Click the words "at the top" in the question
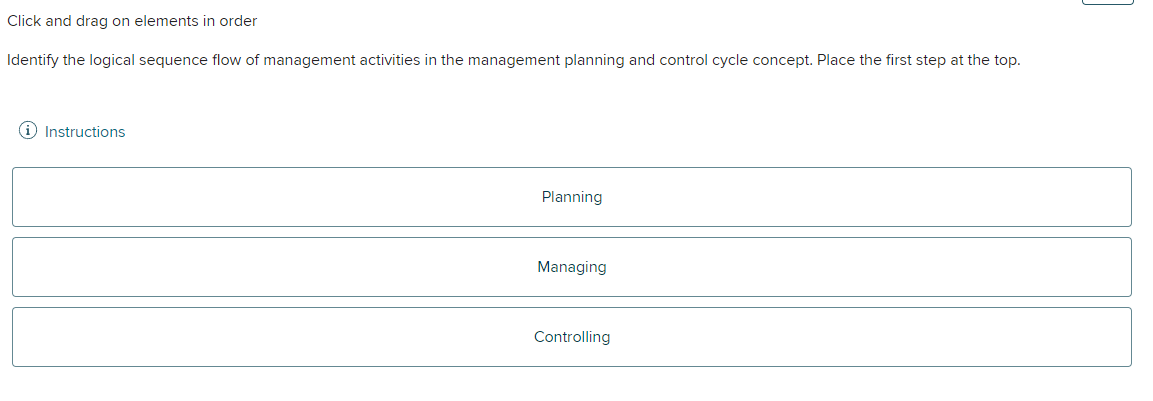 coord(985,60)
